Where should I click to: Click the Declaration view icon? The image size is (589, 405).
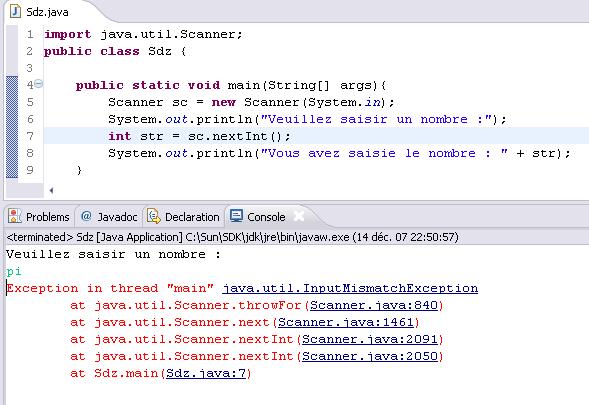pyautogui.click(x=153, y=216)
